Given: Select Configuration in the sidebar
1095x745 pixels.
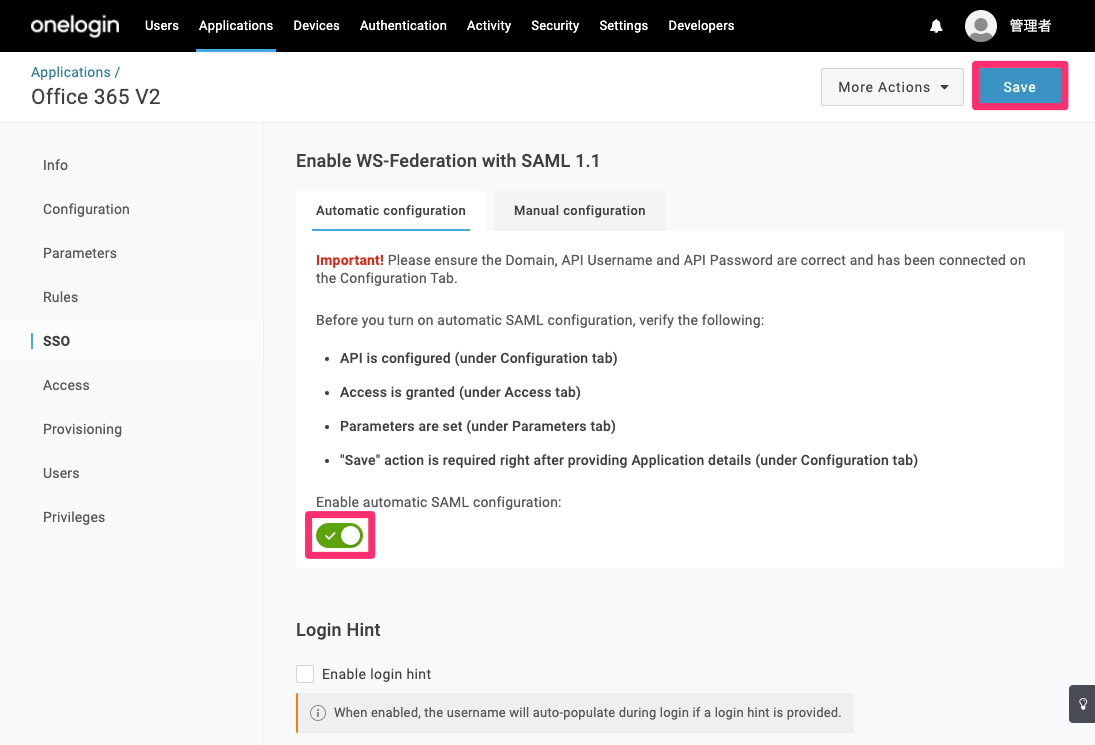Looking at the screenshot, I should point(86,209).
